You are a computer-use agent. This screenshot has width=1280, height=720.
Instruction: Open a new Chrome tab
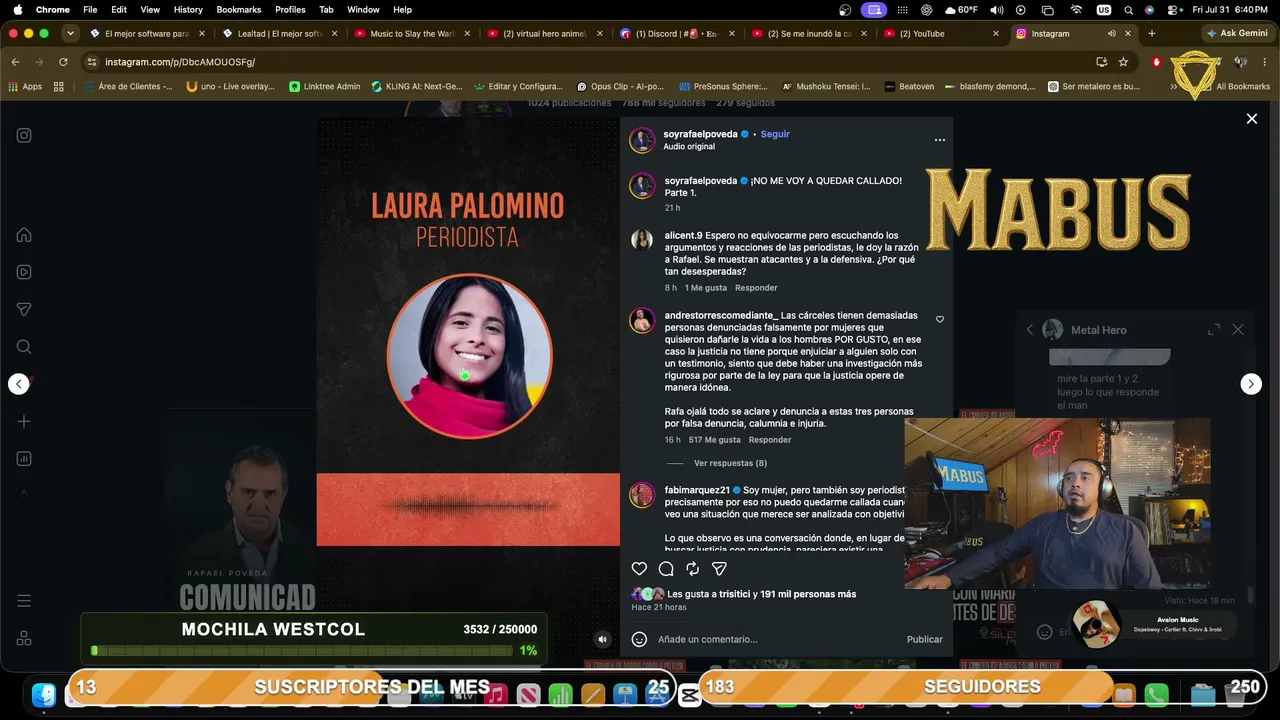(x=1151, y=33)
